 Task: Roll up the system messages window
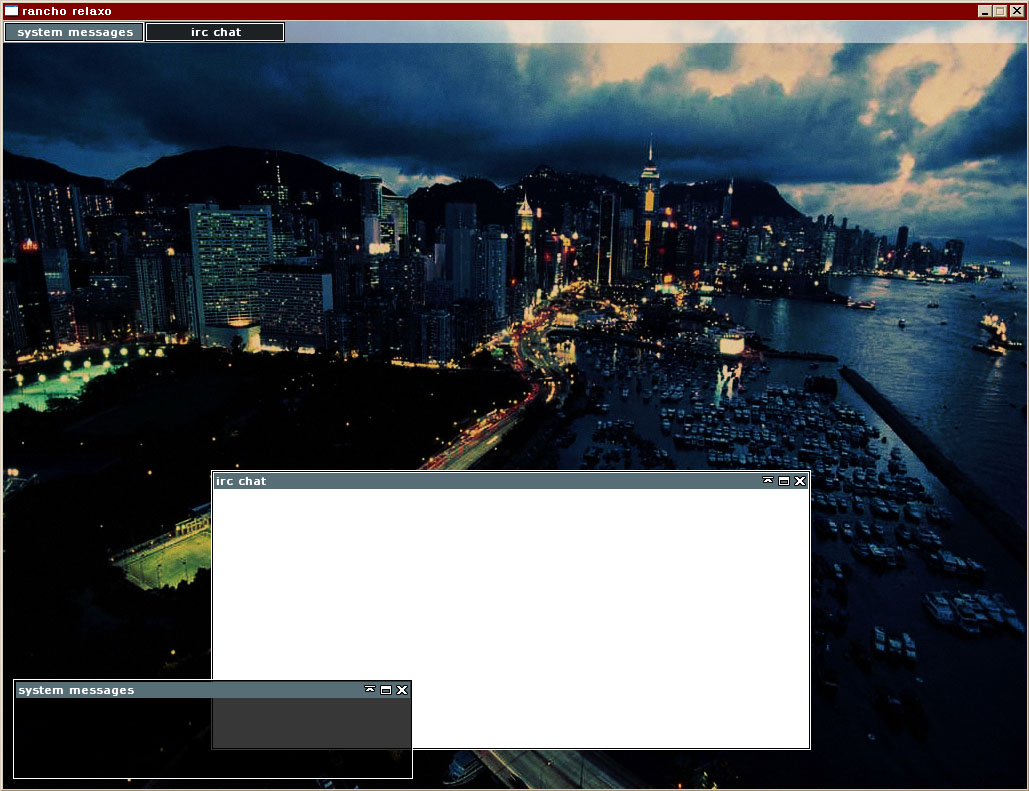click(x=370, y=690)
